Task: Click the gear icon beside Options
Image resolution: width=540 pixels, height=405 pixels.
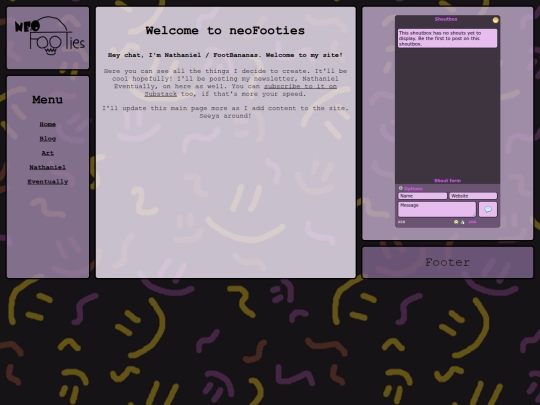Action: (x=401, y=188)
